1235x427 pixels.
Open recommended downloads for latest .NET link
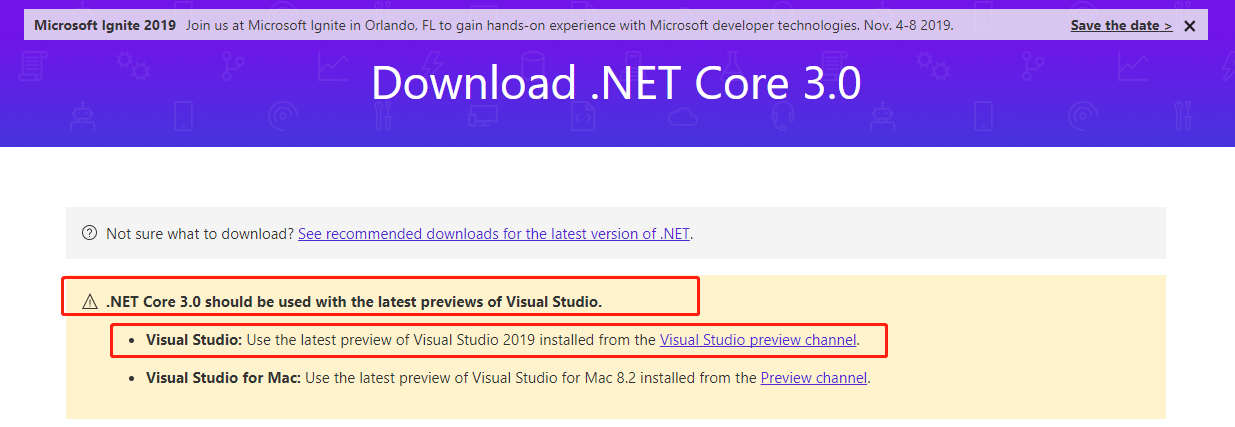[494, 234]
